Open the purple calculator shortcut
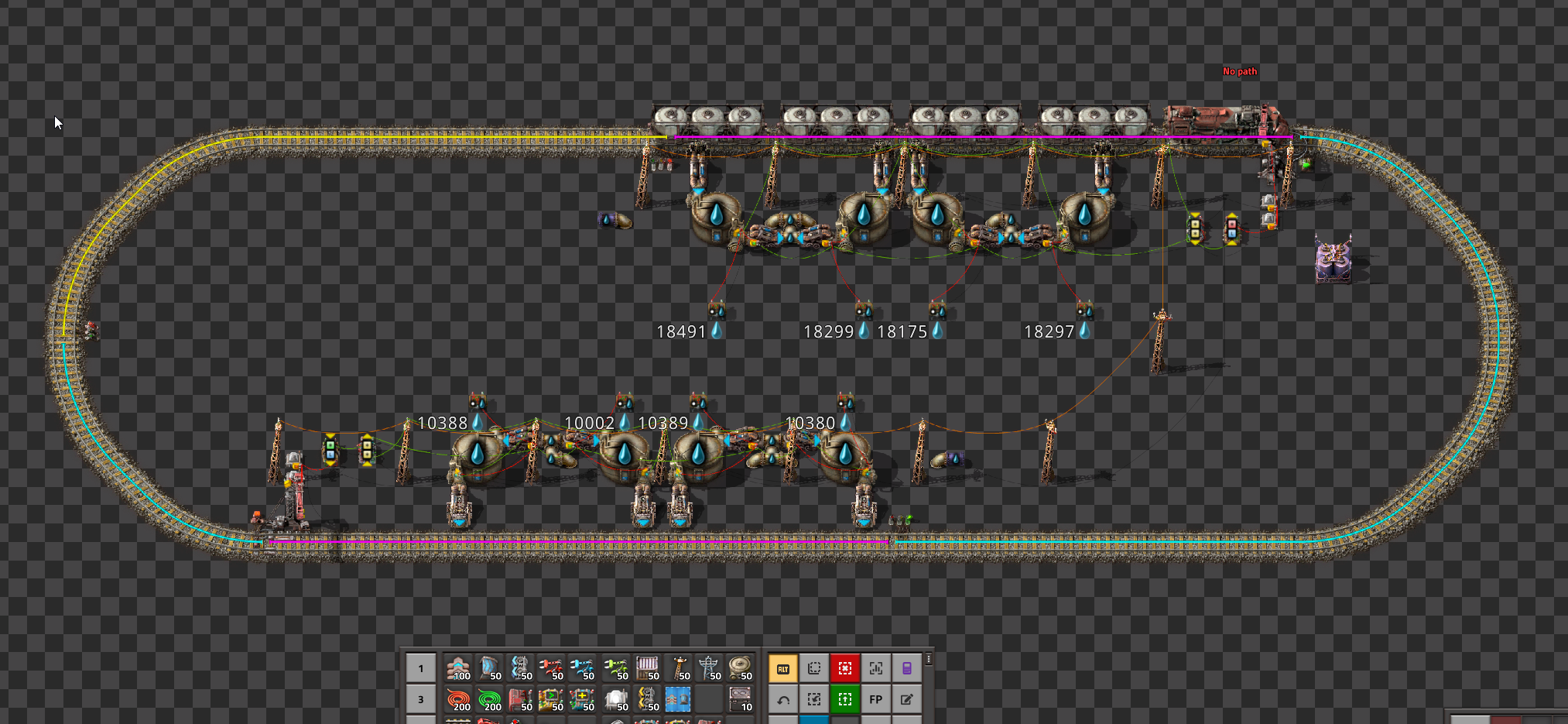Viewport: 1568px width, 724px height. point(907,668)
